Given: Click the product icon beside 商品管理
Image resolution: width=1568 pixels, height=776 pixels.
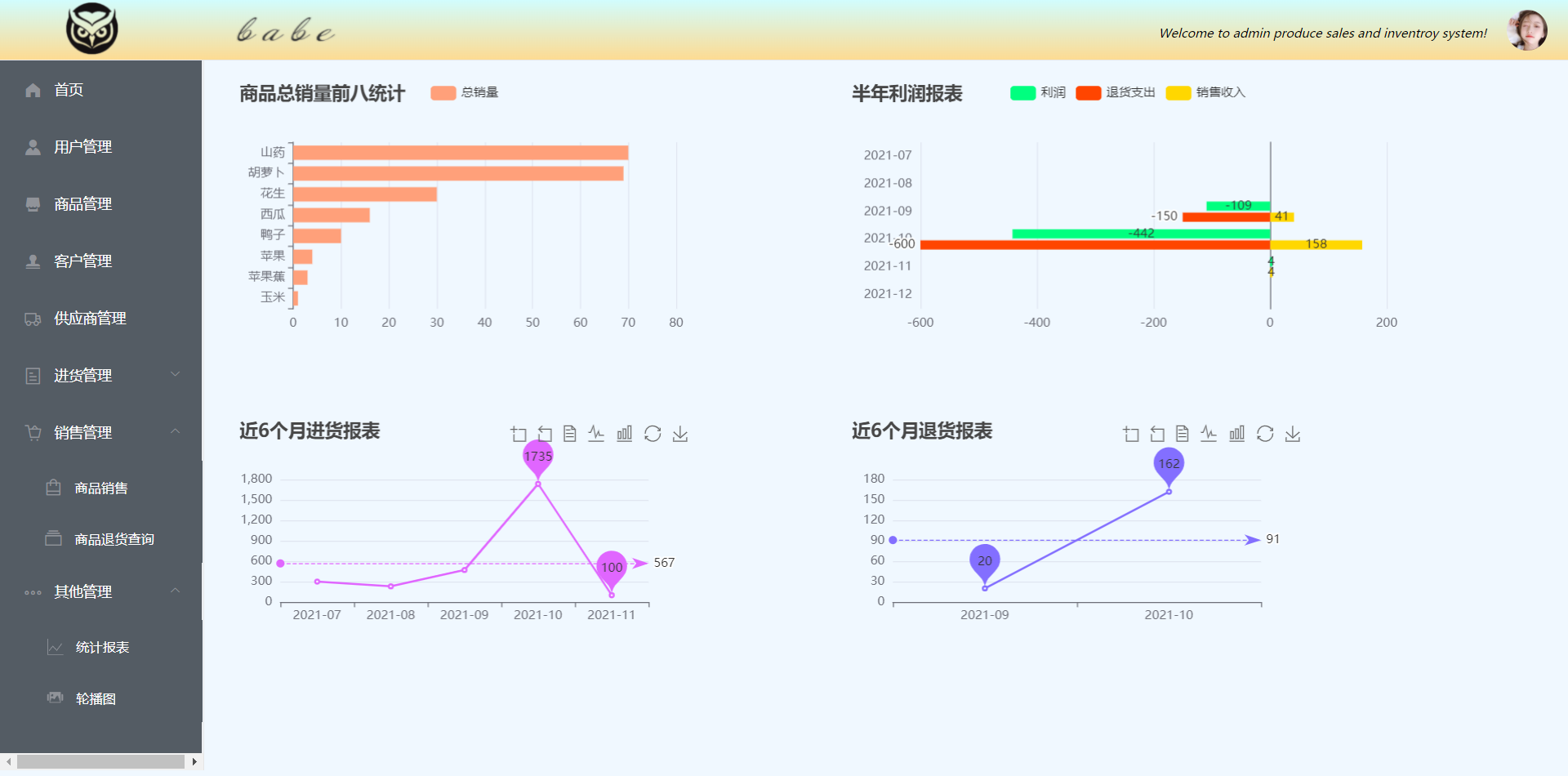Looking at the screenshot, I should (33, 204).
